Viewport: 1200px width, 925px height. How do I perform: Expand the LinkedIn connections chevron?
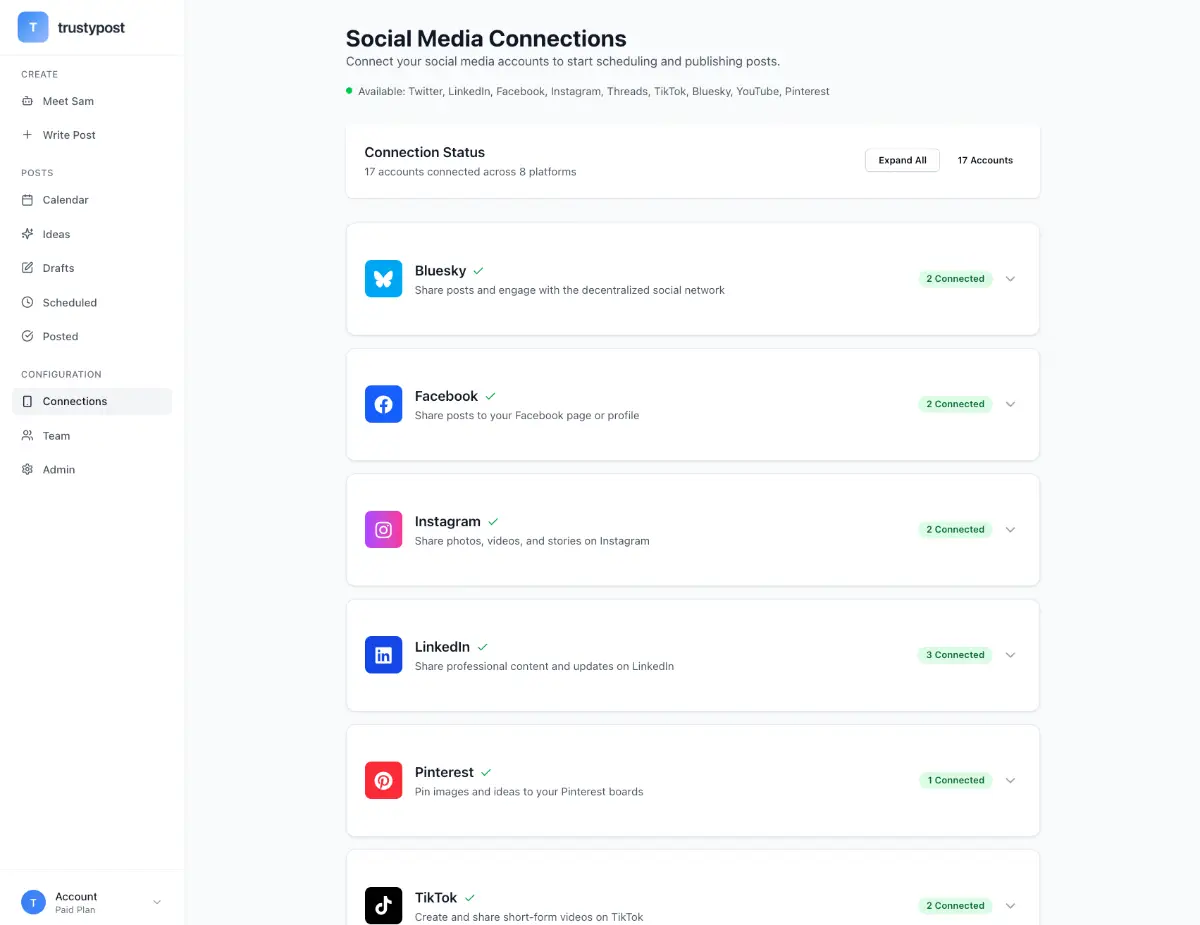[1010, 655]
